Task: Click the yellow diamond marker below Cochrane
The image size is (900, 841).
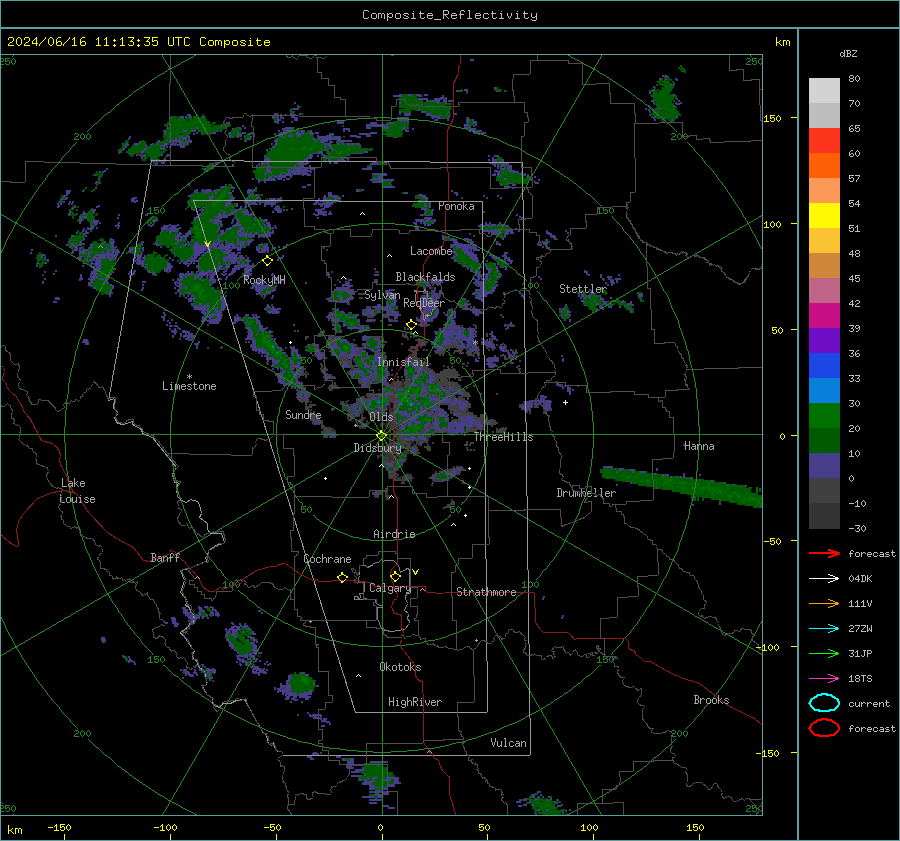Action: point(343,577)
